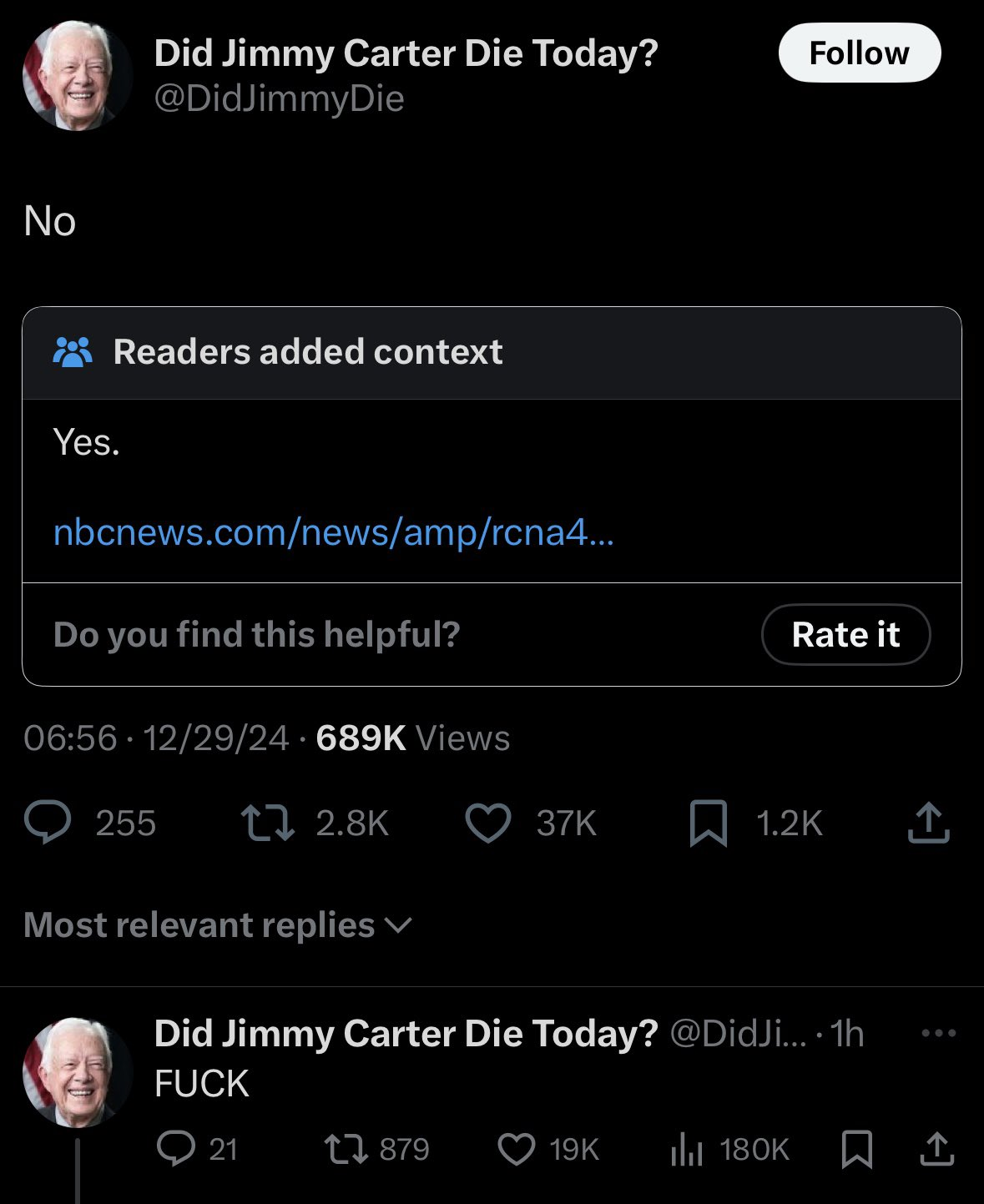Open the nbcnews.com context link

(333, 532)
